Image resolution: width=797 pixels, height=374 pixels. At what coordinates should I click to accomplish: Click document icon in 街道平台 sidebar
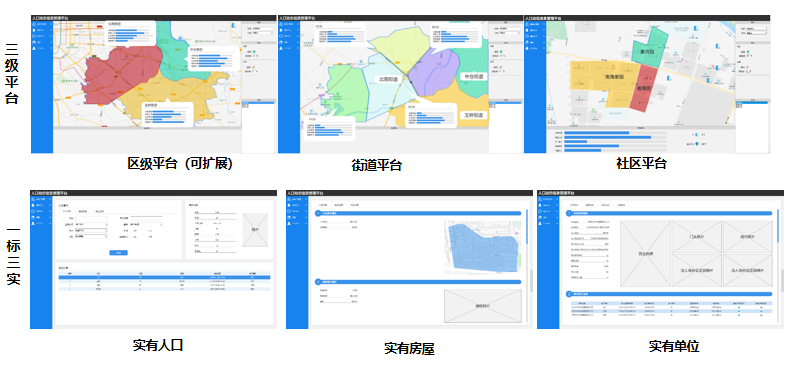(281, 30)
